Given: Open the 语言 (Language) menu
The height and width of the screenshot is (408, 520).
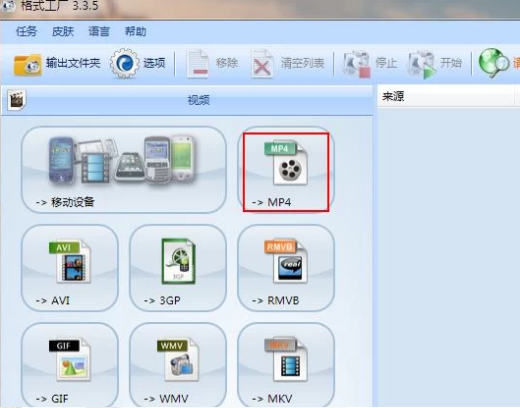Looking at the screenshot, I should click(99, 32).
